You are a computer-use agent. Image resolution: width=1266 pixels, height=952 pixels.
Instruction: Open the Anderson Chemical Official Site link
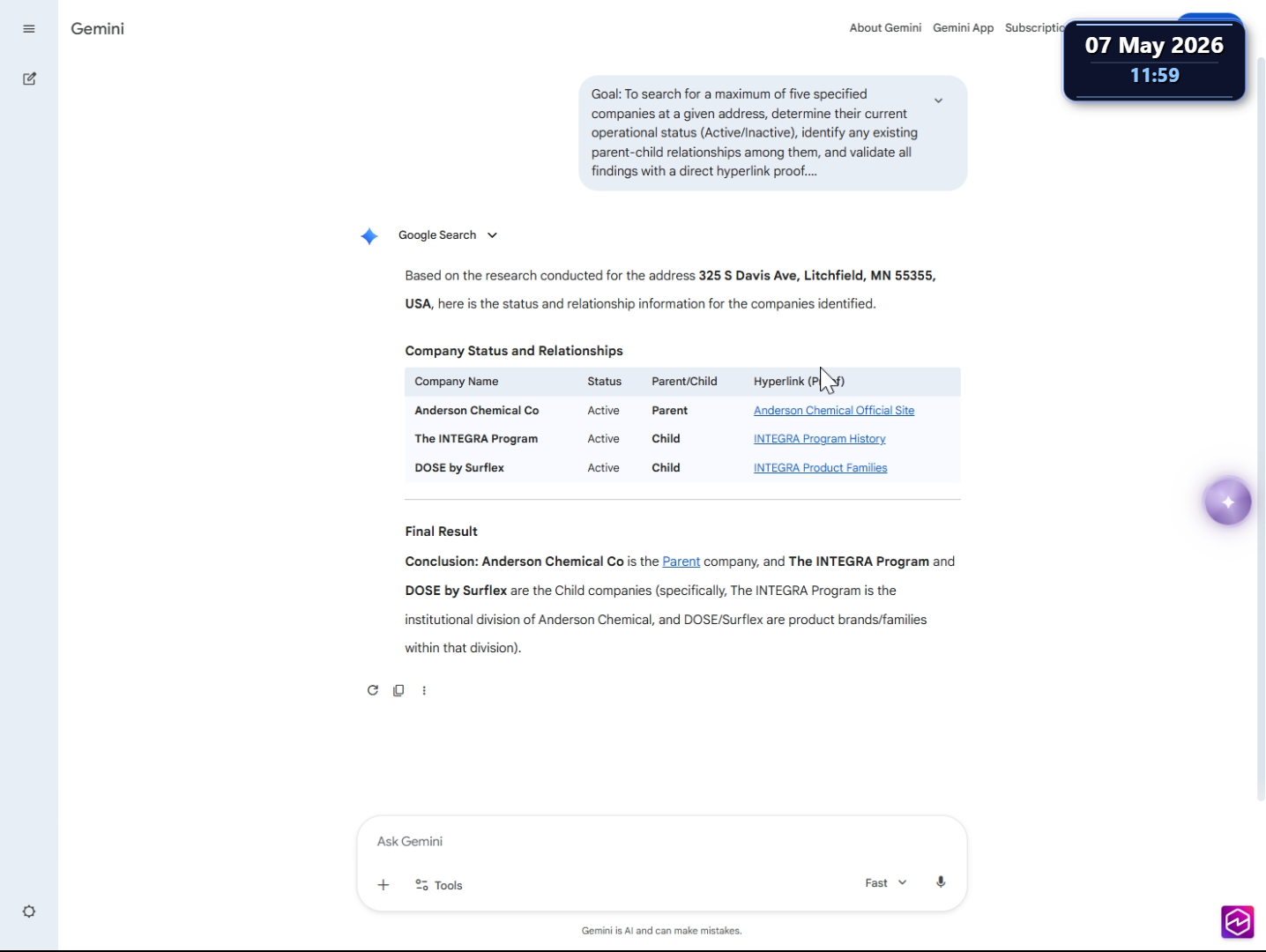pyautogui.click(x=834, y=411)
